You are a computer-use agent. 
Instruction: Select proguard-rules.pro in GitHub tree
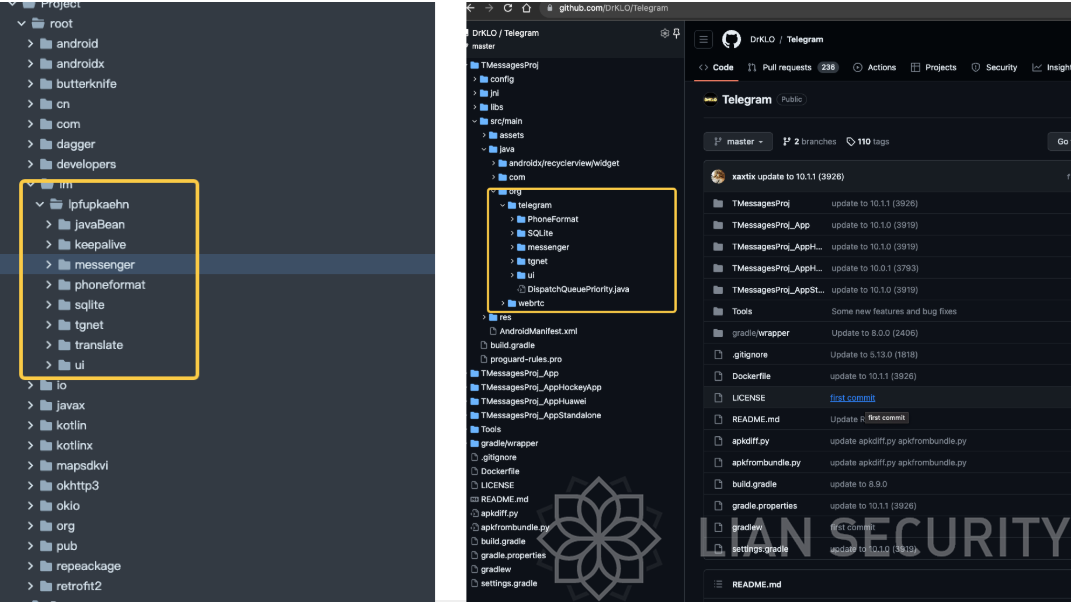526,359
